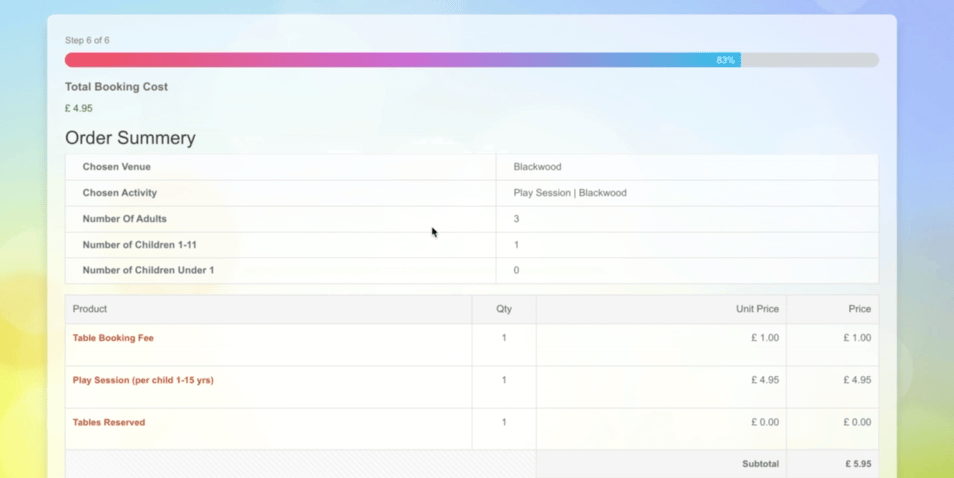Click the 'Total Booking Cost' heading

[x=116, y=87]
